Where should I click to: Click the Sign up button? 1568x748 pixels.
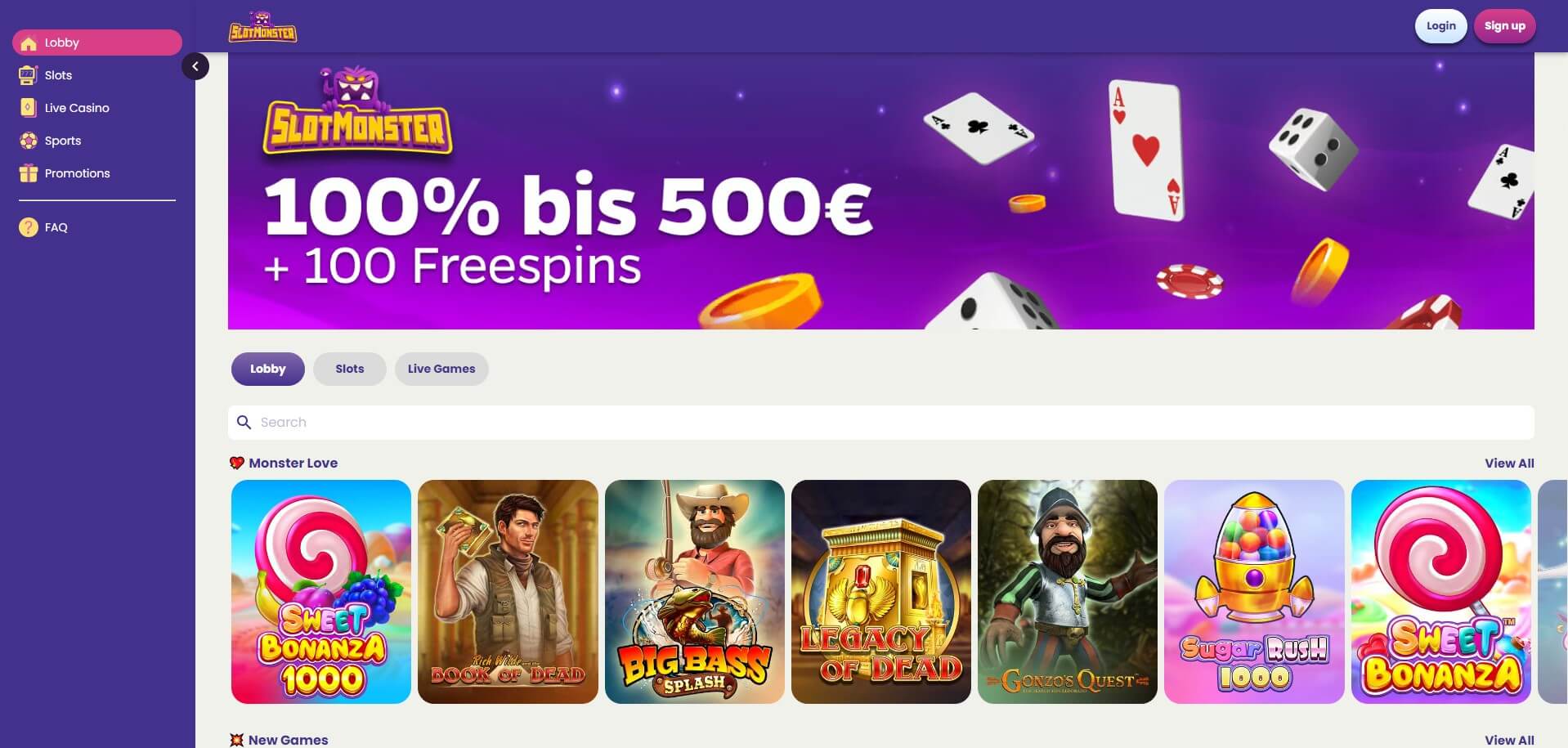1505,26
